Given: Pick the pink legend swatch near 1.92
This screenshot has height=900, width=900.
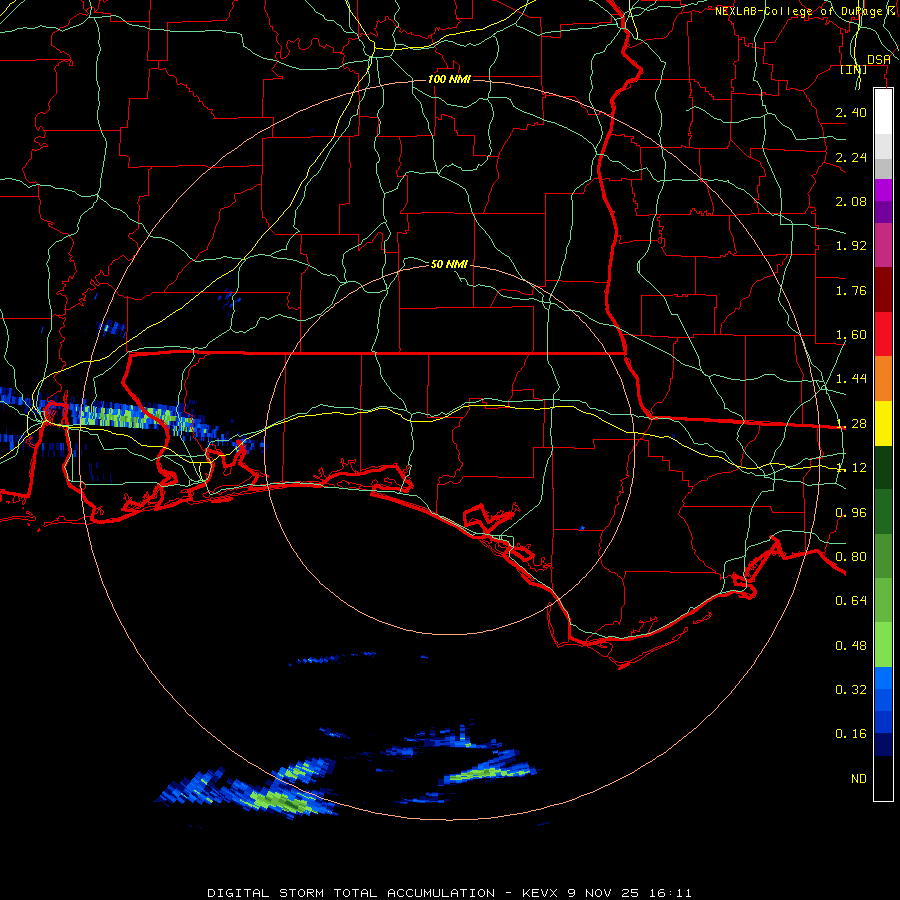Looking at the screenshot, I should 883,245.
